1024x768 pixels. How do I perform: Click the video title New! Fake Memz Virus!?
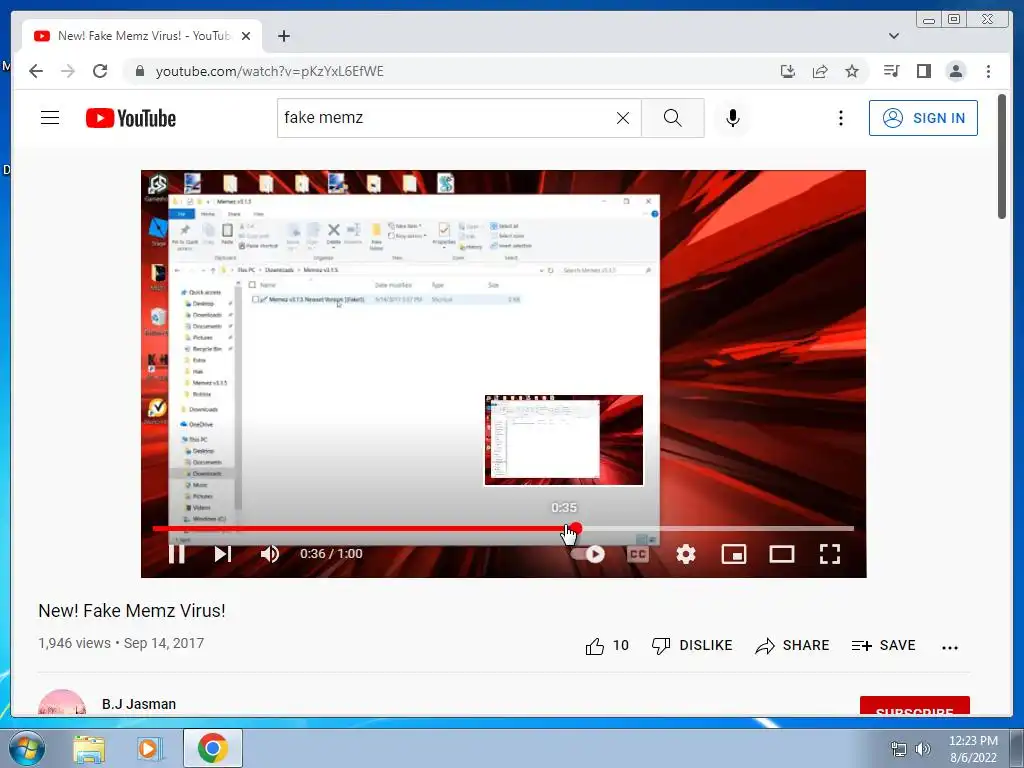pyautogui.click(x=132, y=611)
